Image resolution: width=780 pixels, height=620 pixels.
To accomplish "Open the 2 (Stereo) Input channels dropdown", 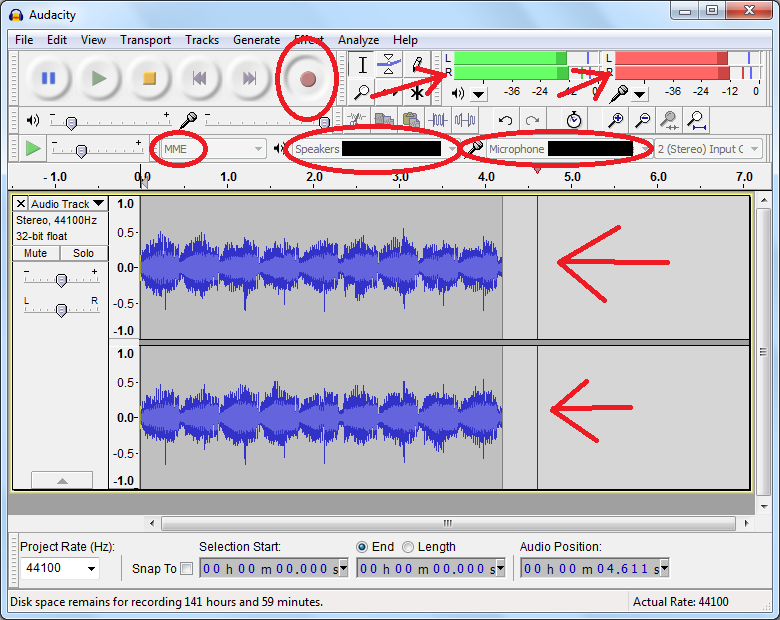I will click(708, 149).
